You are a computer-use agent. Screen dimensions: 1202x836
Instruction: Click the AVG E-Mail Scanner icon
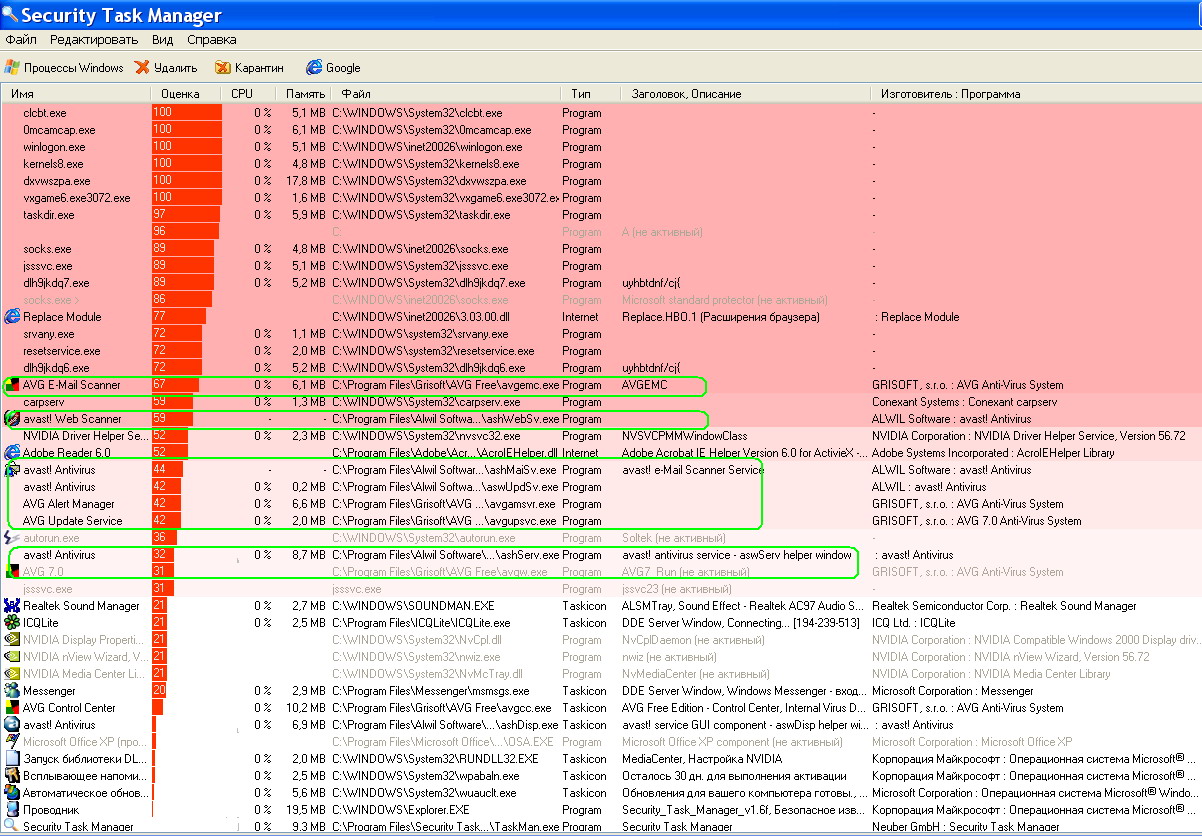tap(12, 385)
